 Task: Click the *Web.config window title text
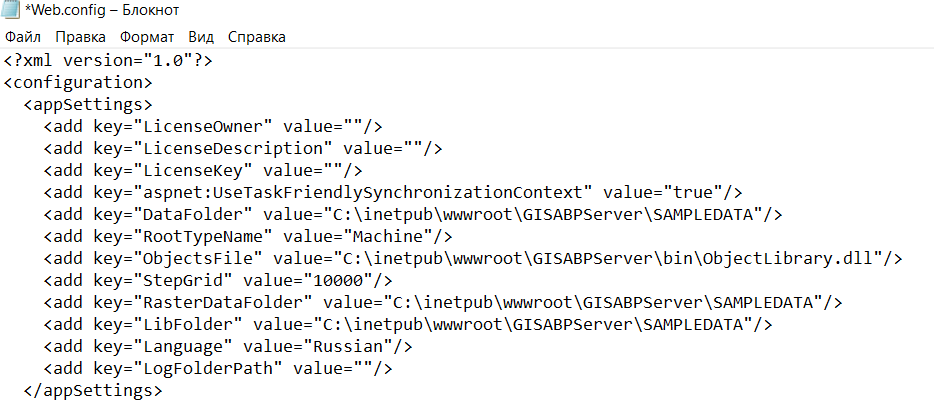[102, 10]
